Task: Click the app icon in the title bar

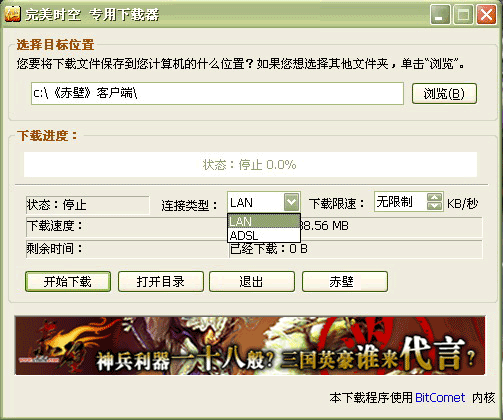Action: tap(12, 14)
